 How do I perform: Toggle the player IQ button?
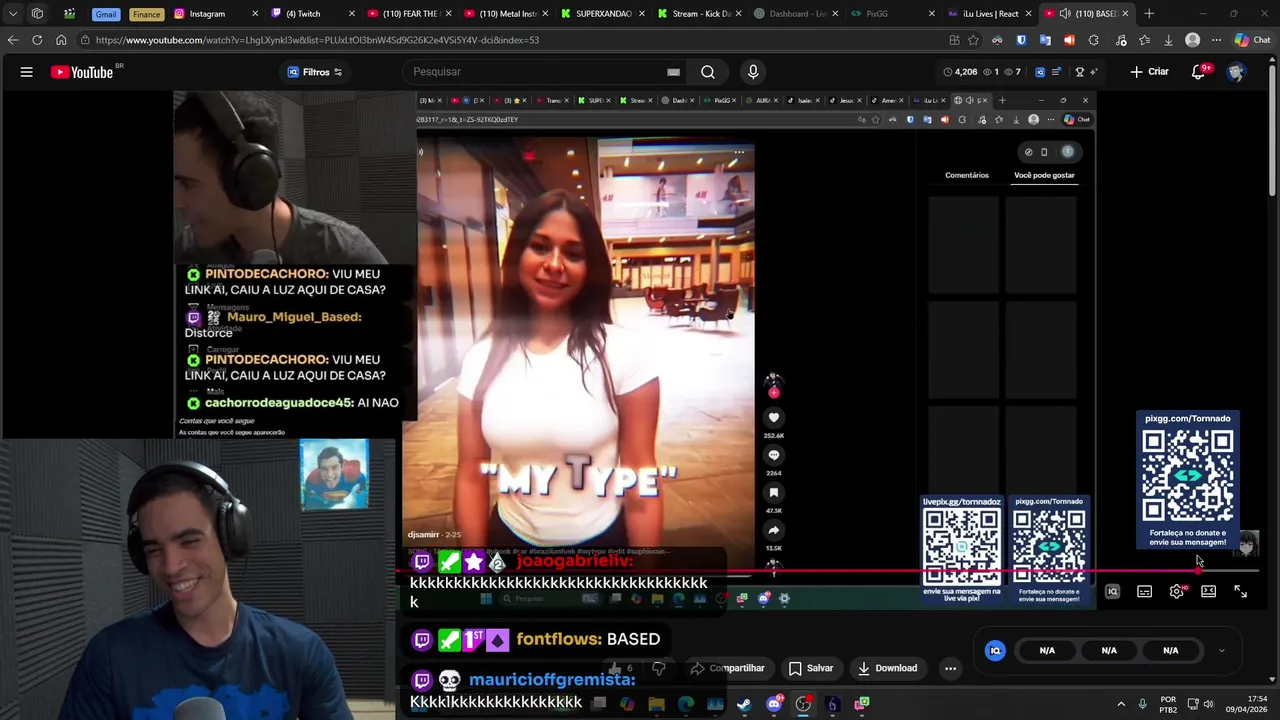point(1112,592)
